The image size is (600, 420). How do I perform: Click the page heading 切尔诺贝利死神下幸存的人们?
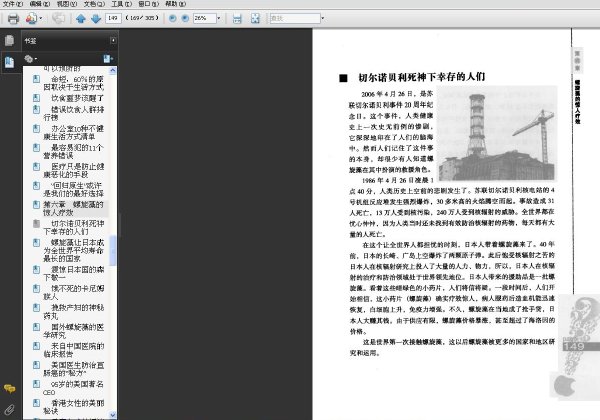[x=421, y=77]
